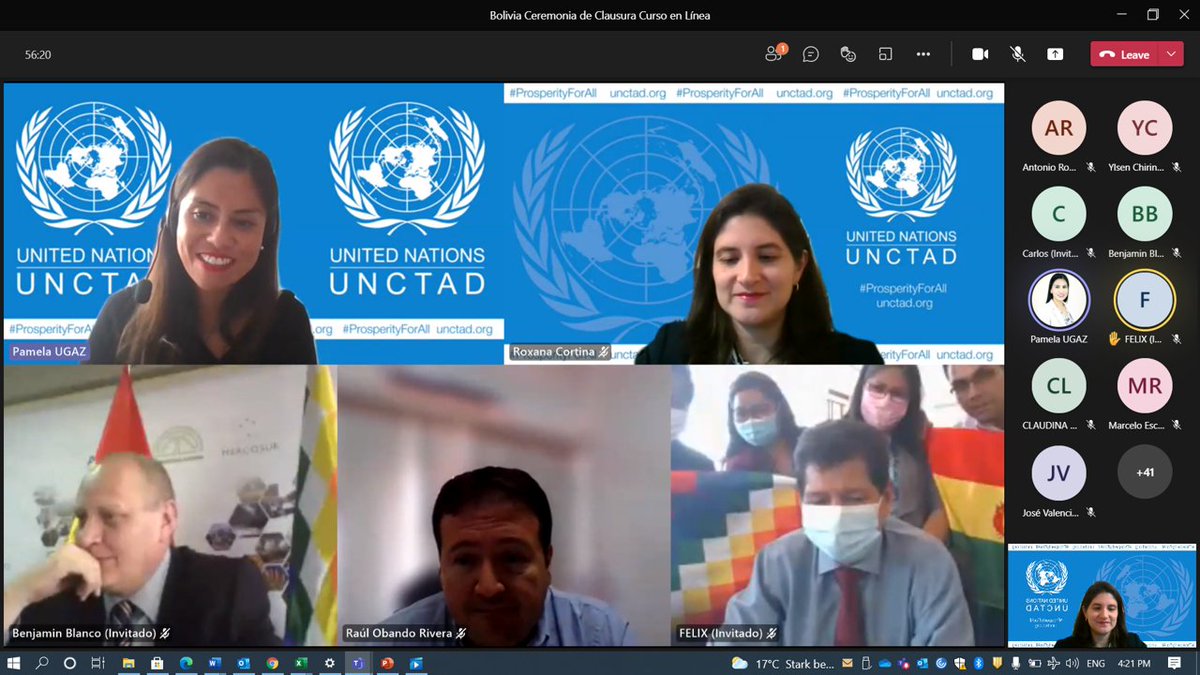The width and height of the screenshot is (1200, 675).
Task: Select Carlos (Invit... participant avatar C
Action: 1059,214
